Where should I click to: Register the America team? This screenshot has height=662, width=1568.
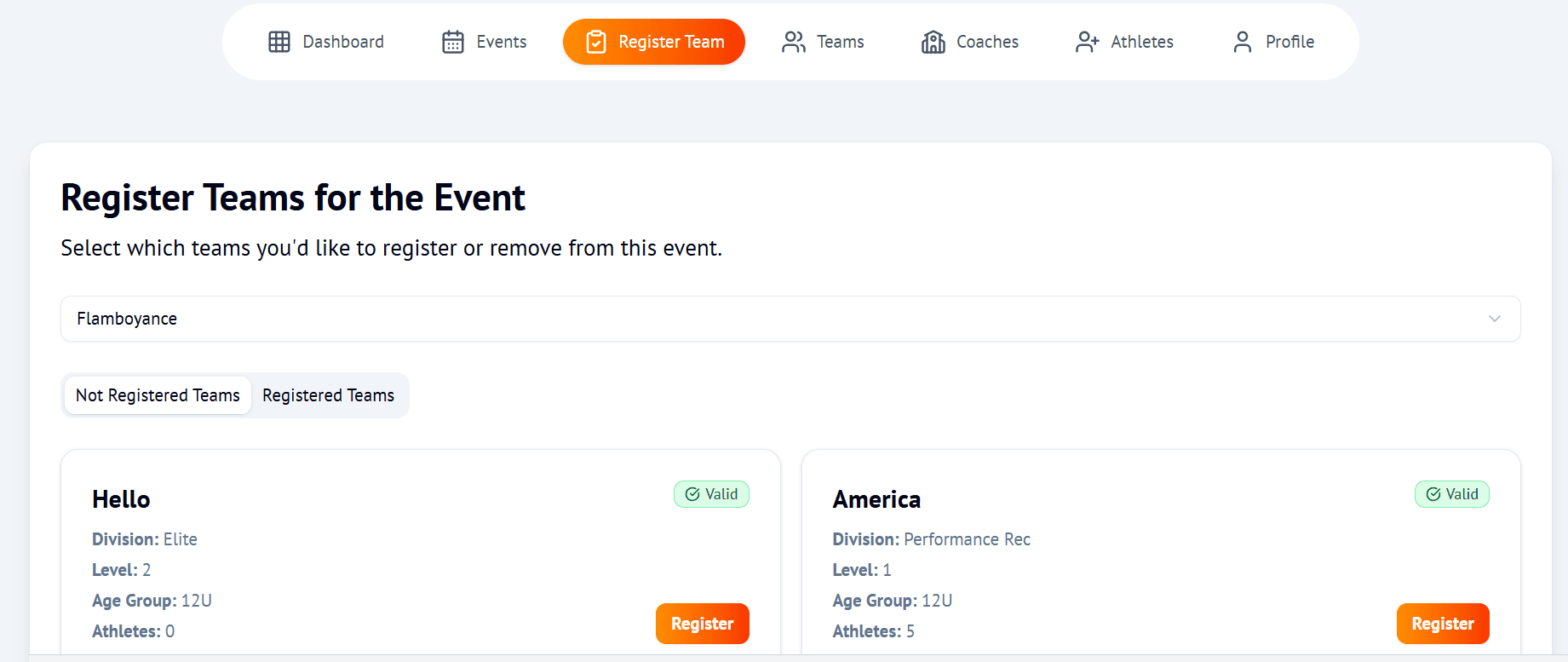point(1443,624)
